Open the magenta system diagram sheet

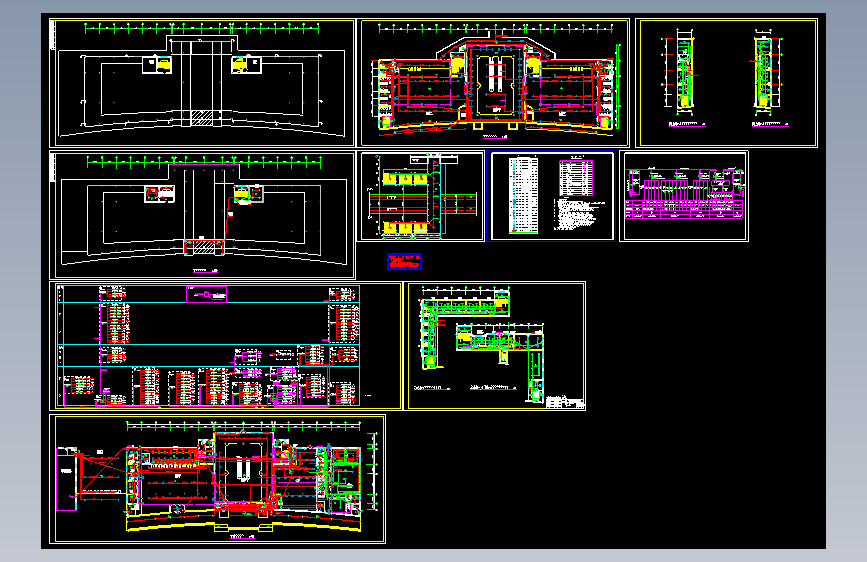coord(684,196)
